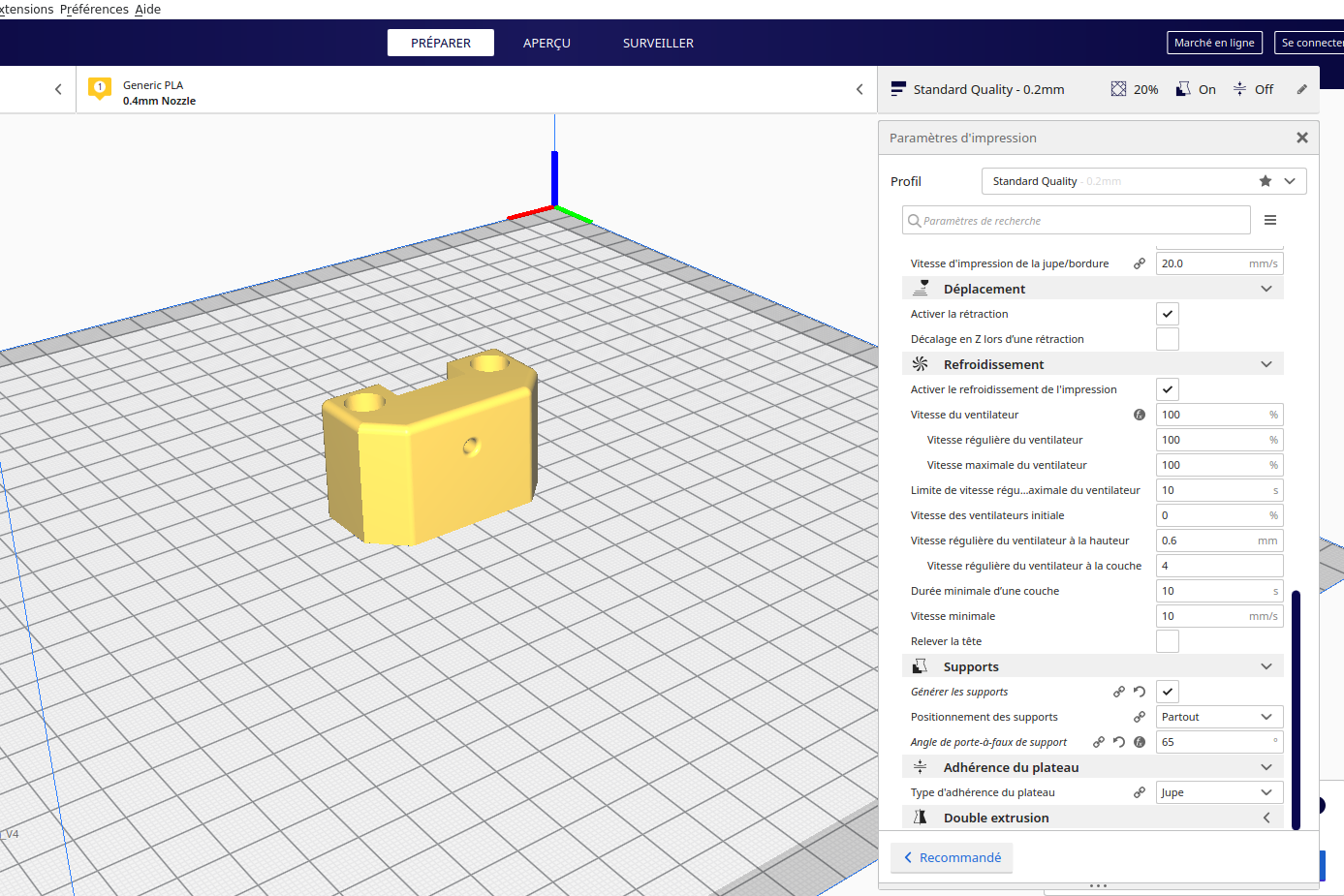Collapse the Supports section
Screen dimensions: 1344x896
click(1093, 666)
